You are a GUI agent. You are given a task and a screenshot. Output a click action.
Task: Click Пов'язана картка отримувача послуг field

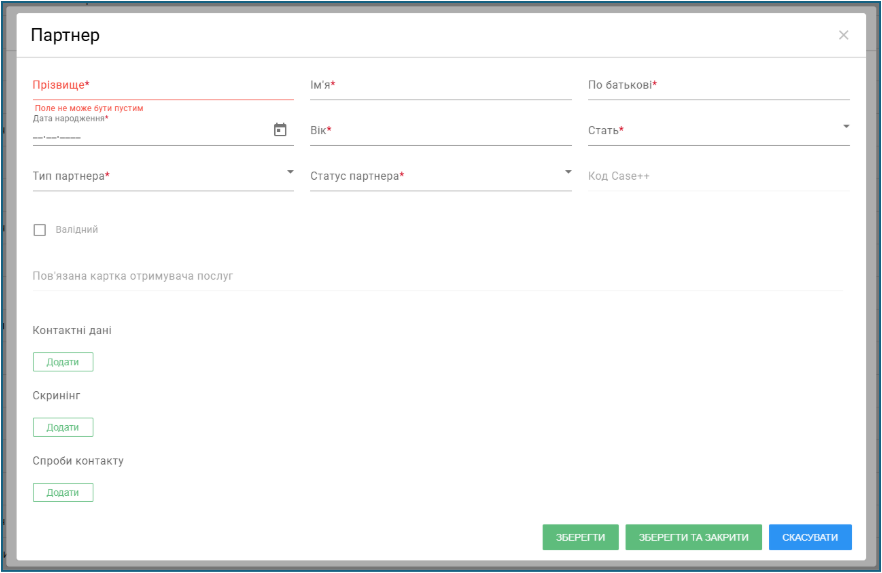click(x=438, y=276)
